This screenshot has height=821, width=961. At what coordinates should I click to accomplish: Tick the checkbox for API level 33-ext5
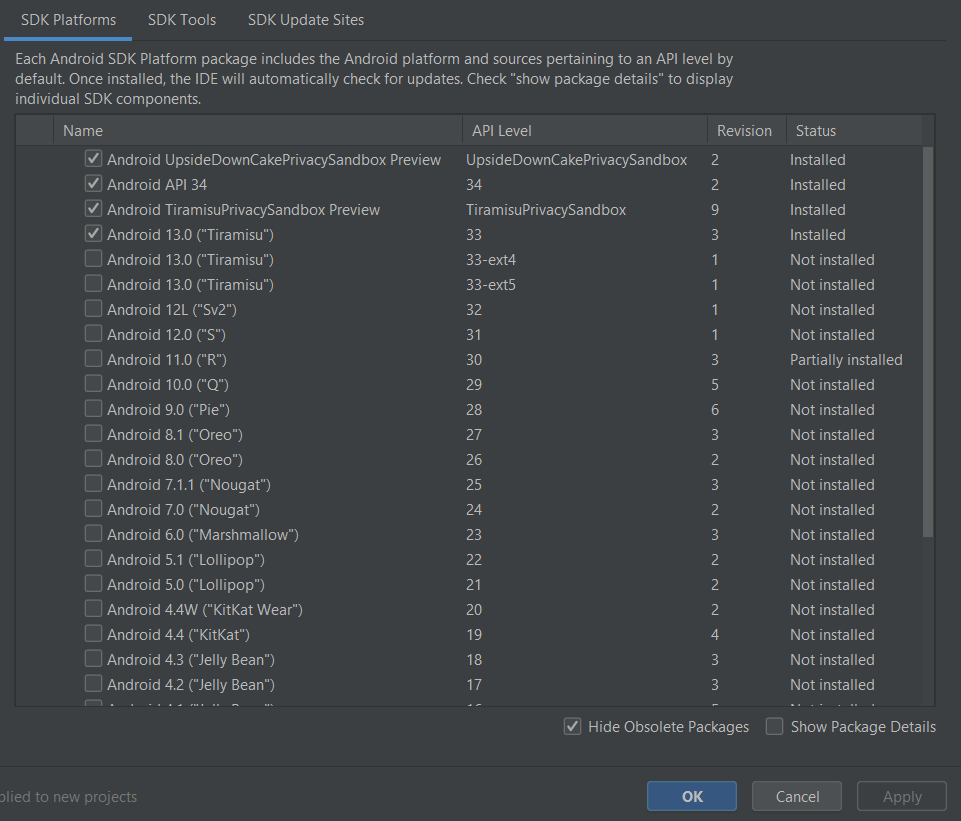coord(93,284)
